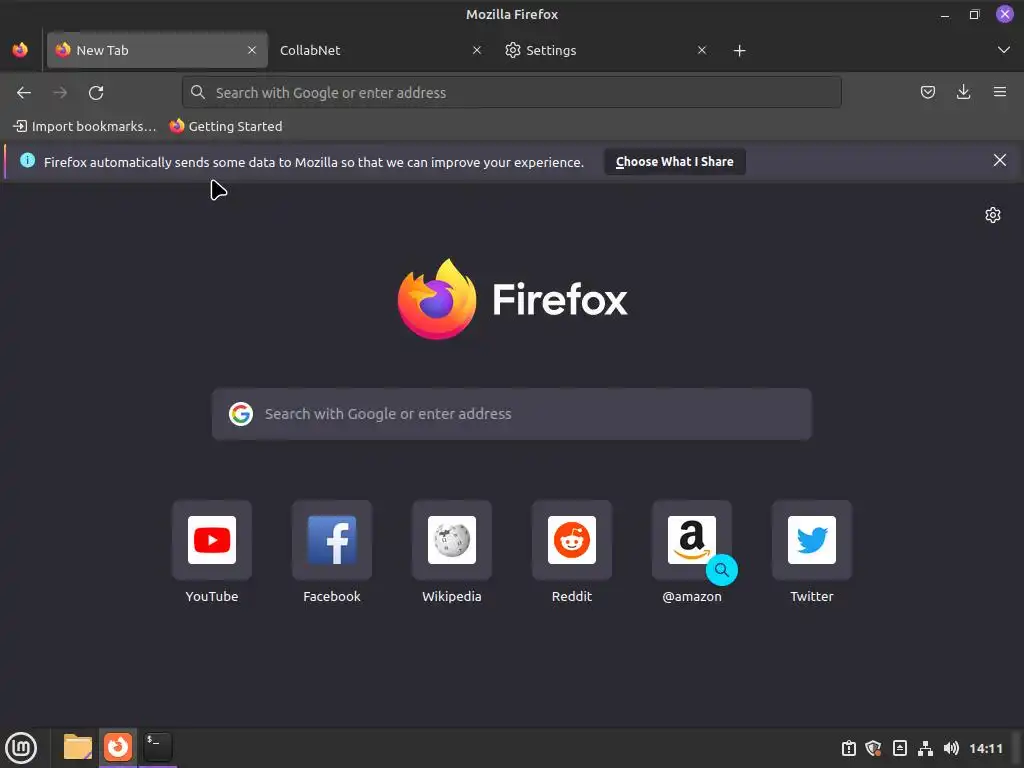Click the Firefox taskbar button
Image resolution: width=1024 pixels, height=768 pixels.
point(118,747)
